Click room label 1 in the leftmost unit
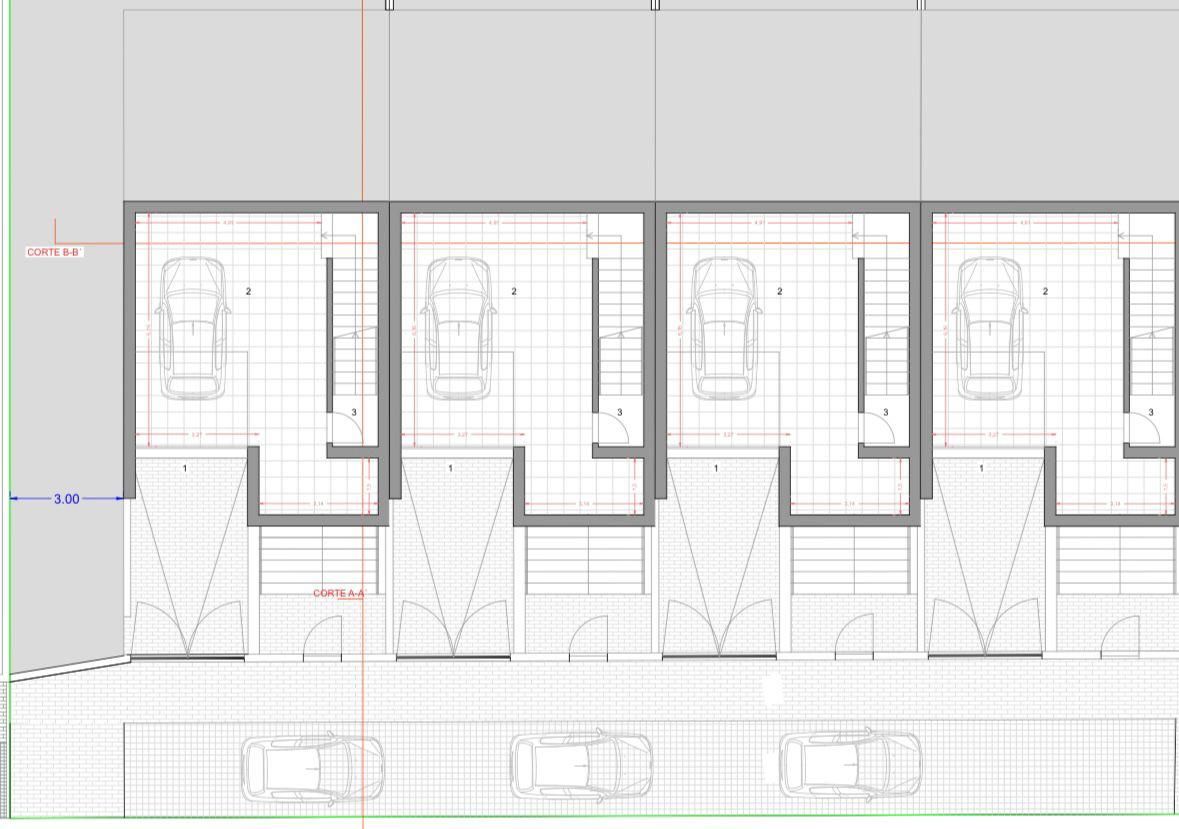 [185, 468]
